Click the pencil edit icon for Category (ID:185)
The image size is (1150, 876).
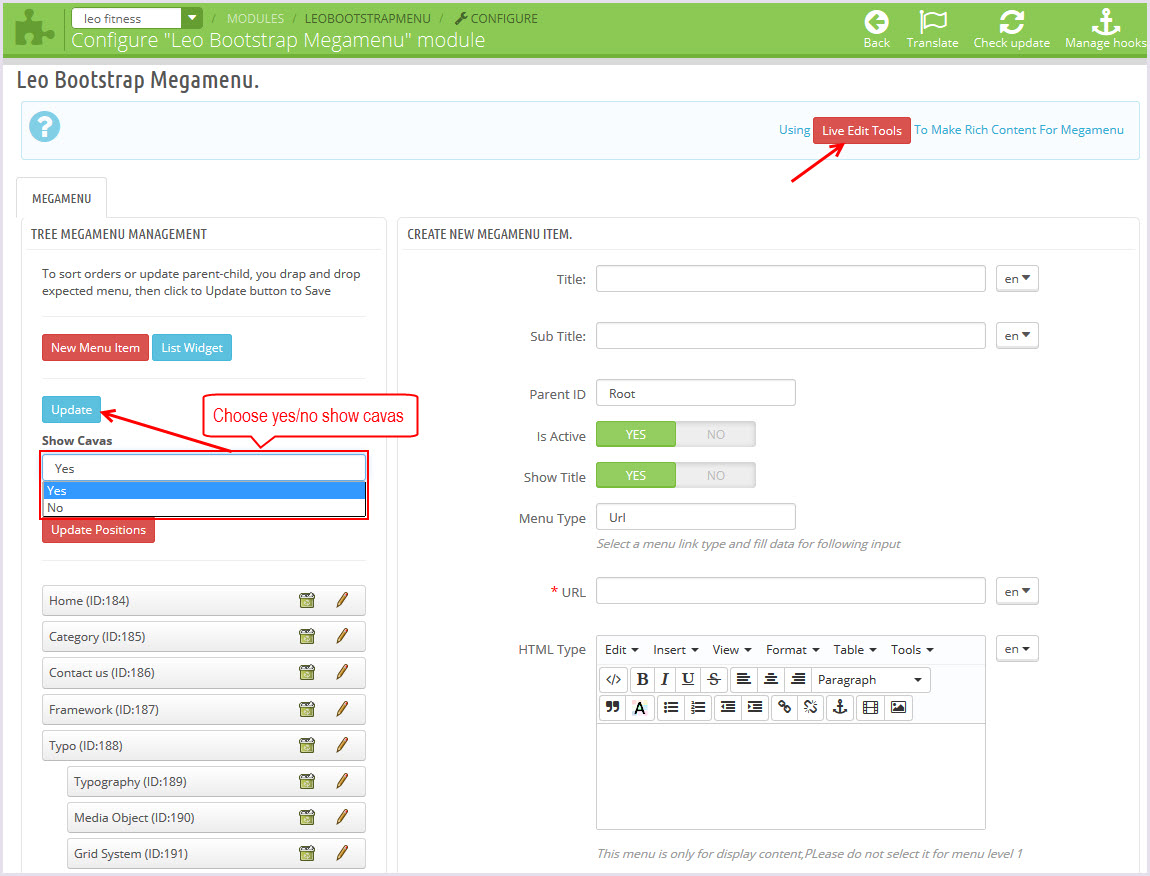pos(343,636)
